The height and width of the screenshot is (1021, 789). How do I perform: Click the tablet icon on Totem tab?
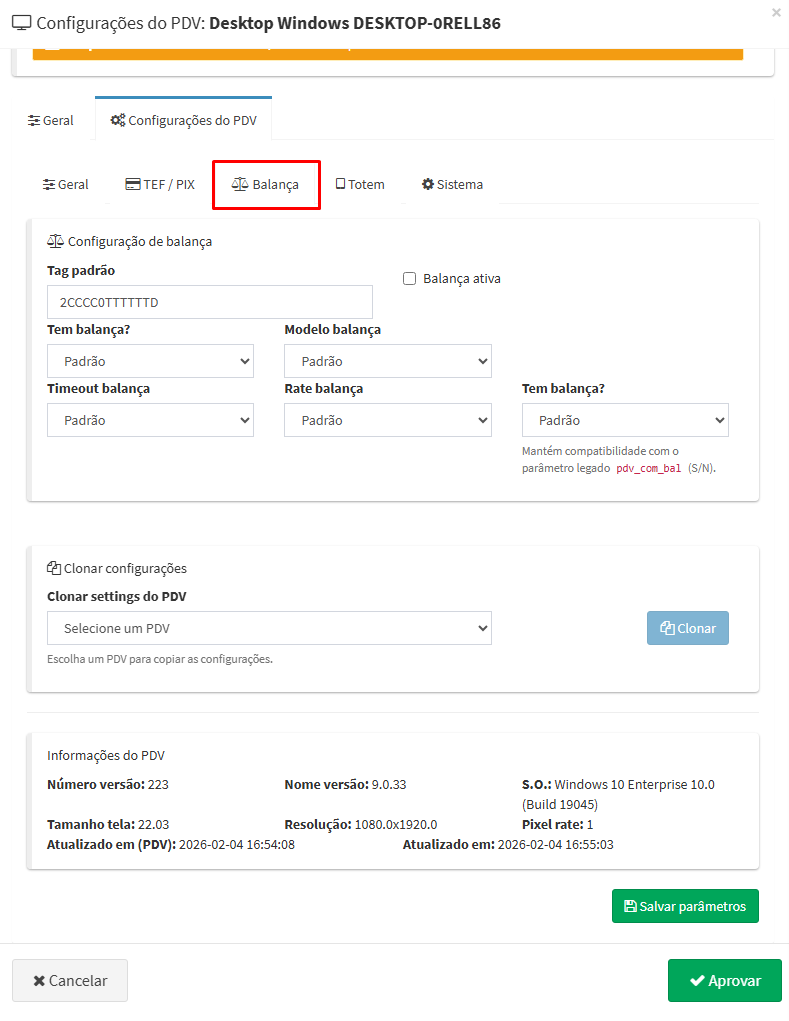pyautogui.click(x=340, y=185)
